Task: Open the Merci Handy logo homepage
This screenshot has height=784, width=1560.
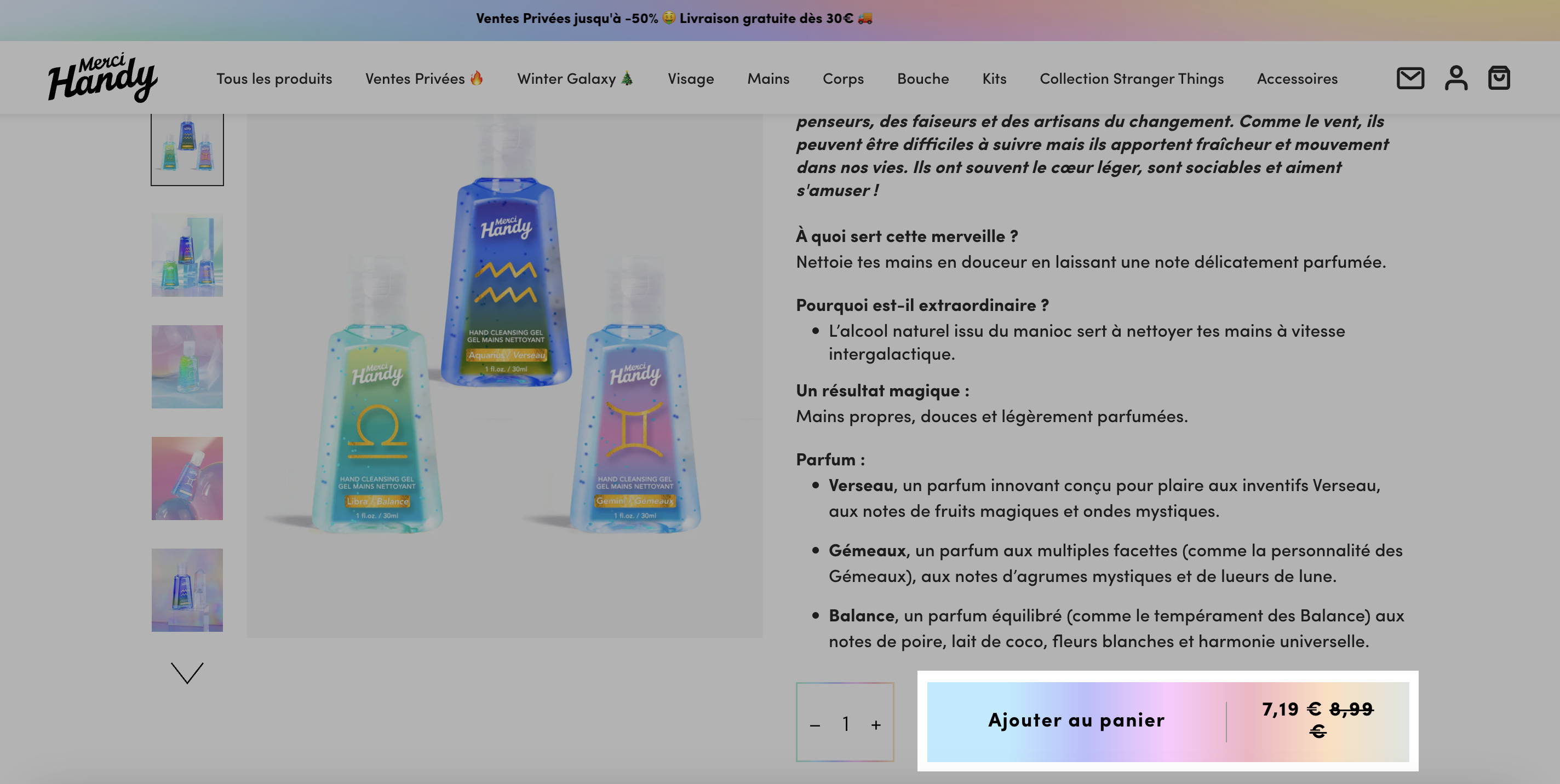Action: coord(102,78)
